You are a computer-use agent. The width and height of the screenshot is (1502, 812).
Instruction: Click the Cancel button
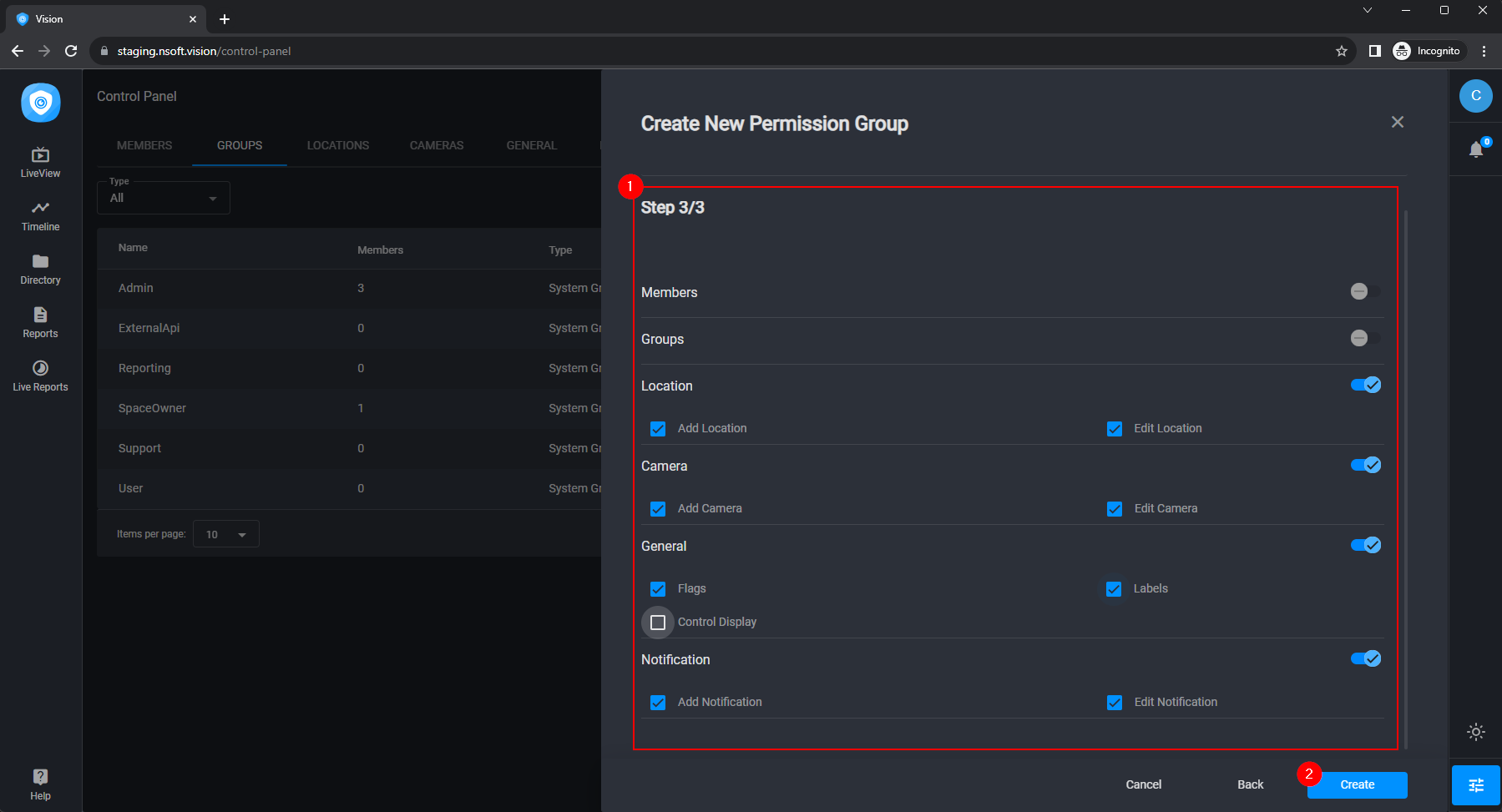tap(1144, 784)
